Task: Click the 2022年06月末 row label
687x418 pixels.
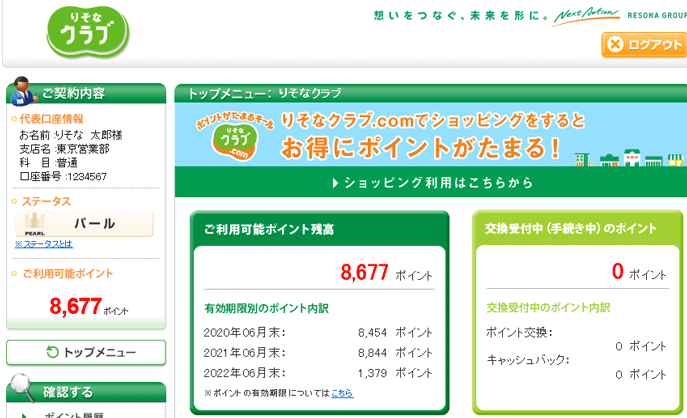Action: tap(244, 373)
